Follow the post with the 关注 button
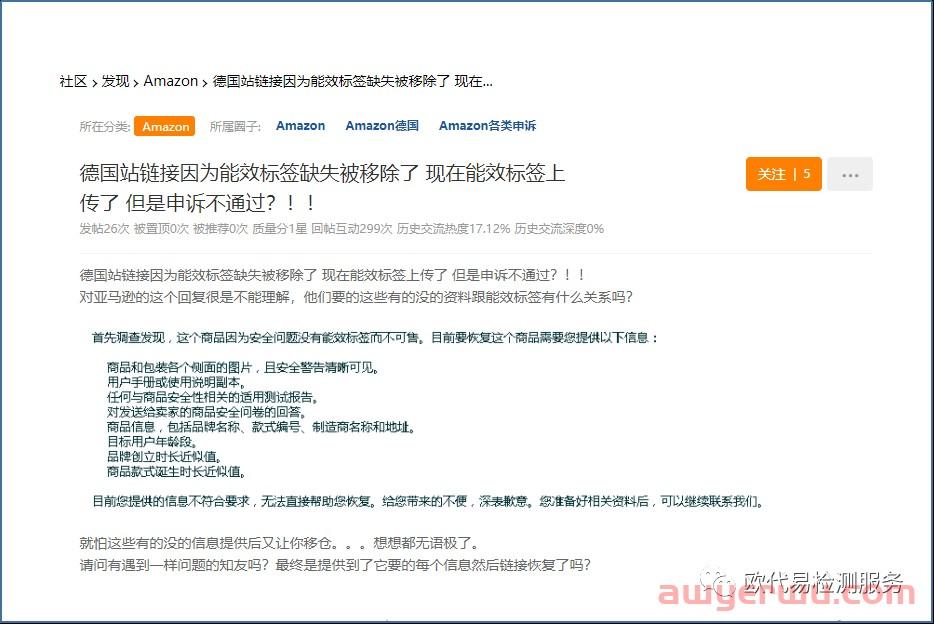Viewport: 934px width, 624px height. point(771,174)
